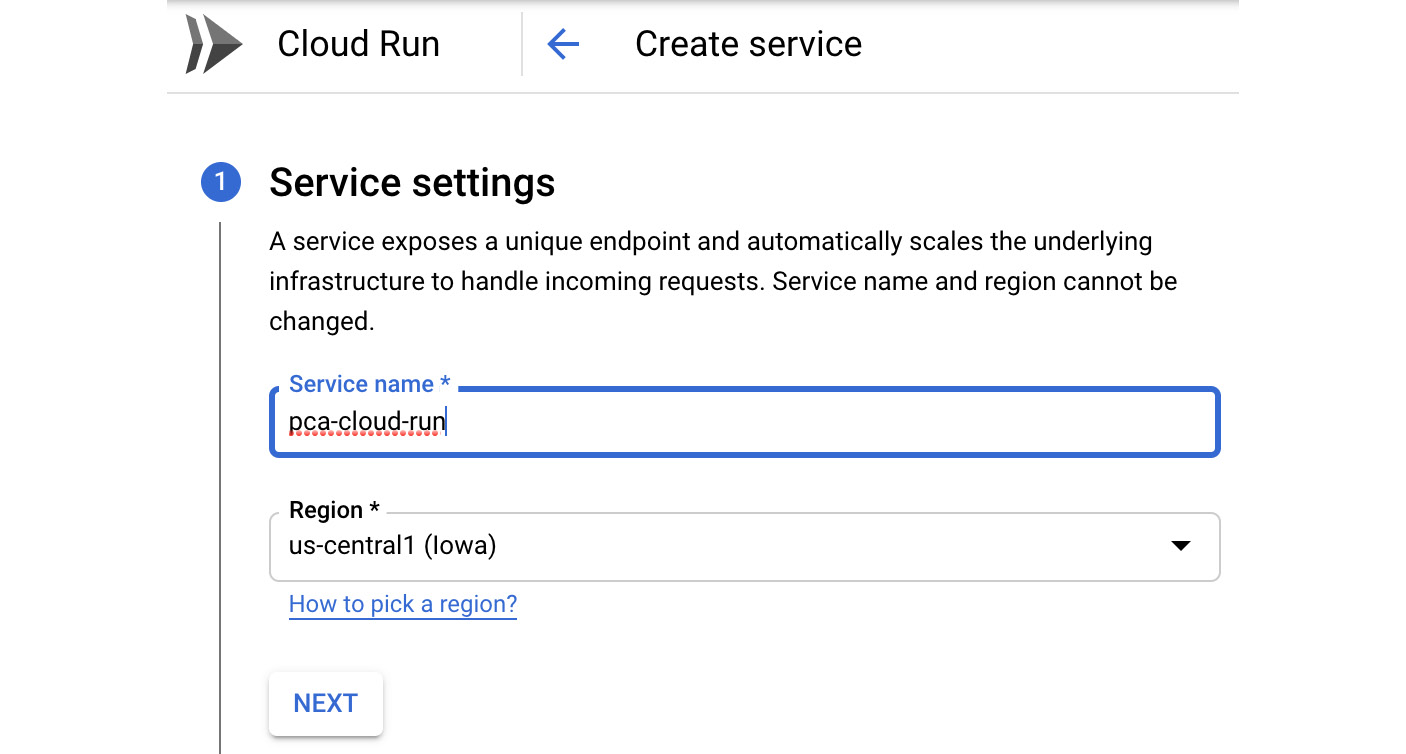Go back using the left arrow icon

pos(563,44)
